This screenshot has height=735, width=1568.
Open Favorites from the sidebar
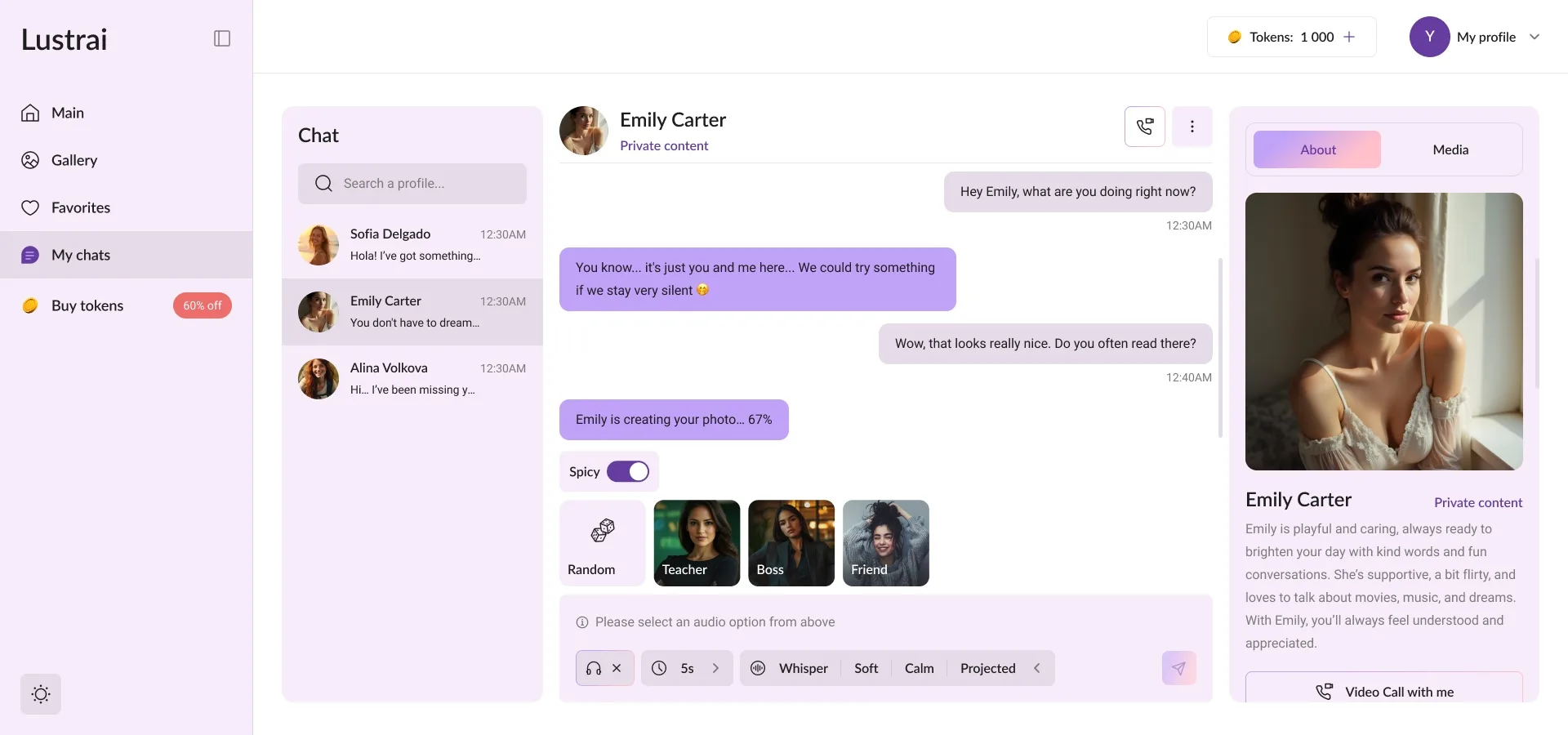click(x=80, y=207)
